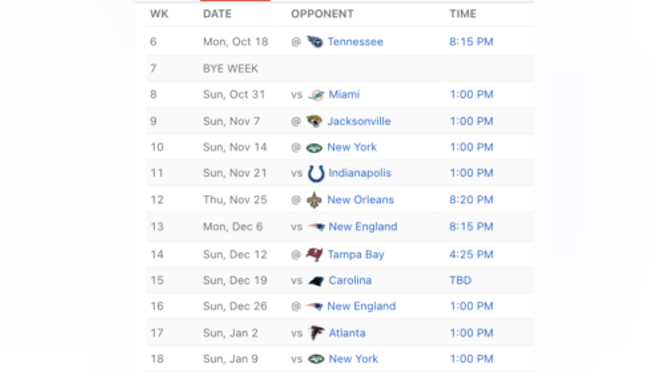Click the Indianapolis Colts horseshoe logo
Screen dimensions: 668x376
pos(316,173)
